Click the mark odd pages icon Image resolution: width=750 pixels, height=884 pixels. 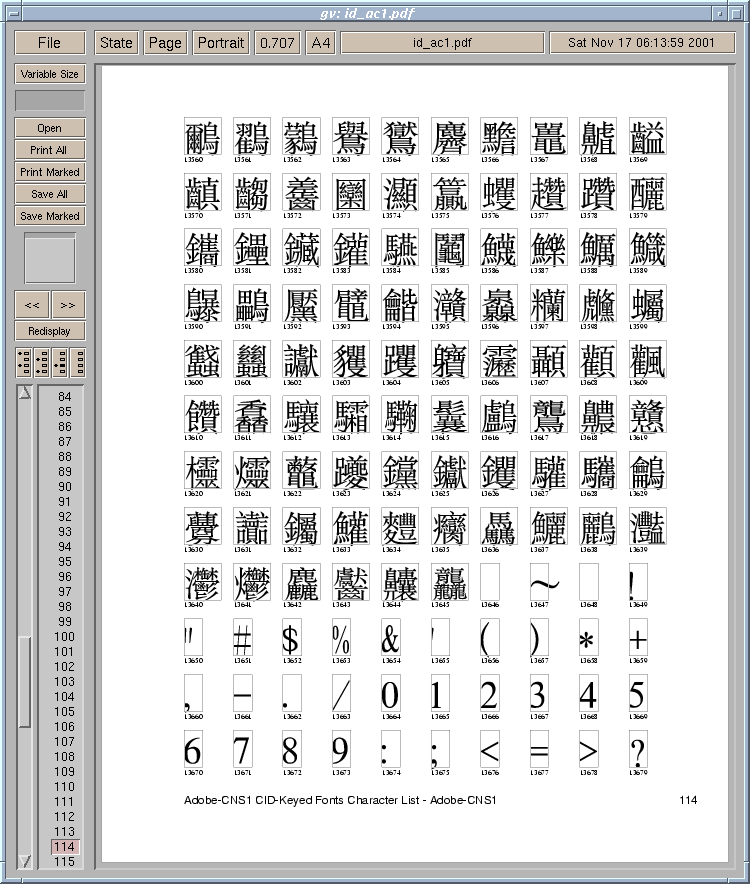[24, 363]
